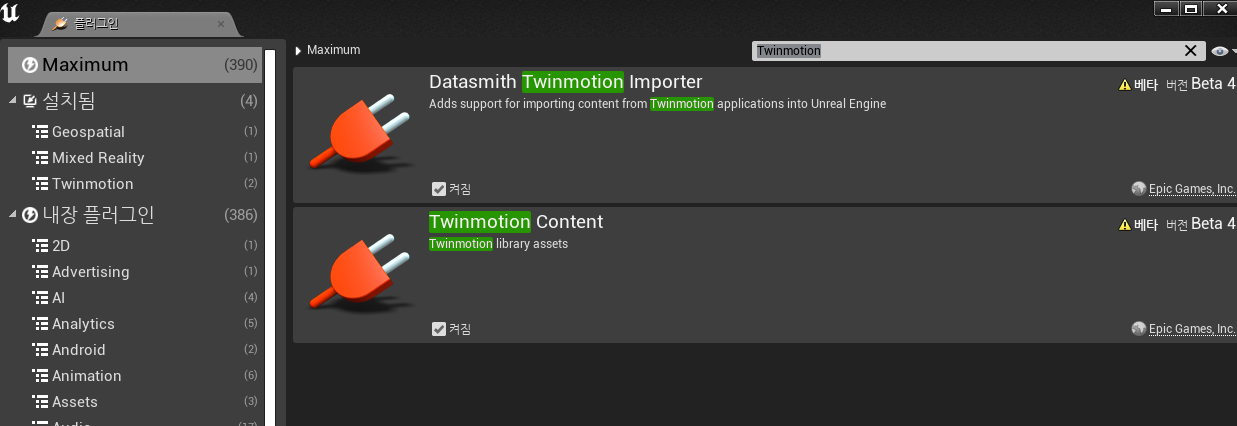Screen dimensions: 1237x426
Task: Click the Advertising category list icon
Action: (40, 272)
